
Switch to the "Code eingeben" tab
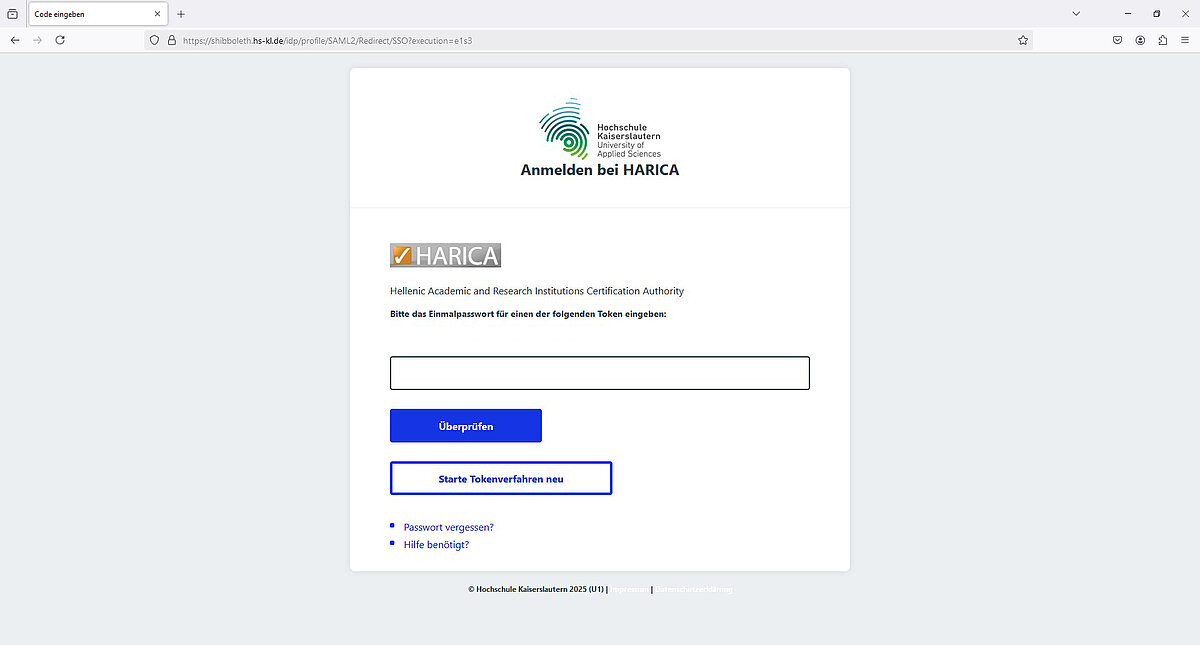[x=98, y=14]
